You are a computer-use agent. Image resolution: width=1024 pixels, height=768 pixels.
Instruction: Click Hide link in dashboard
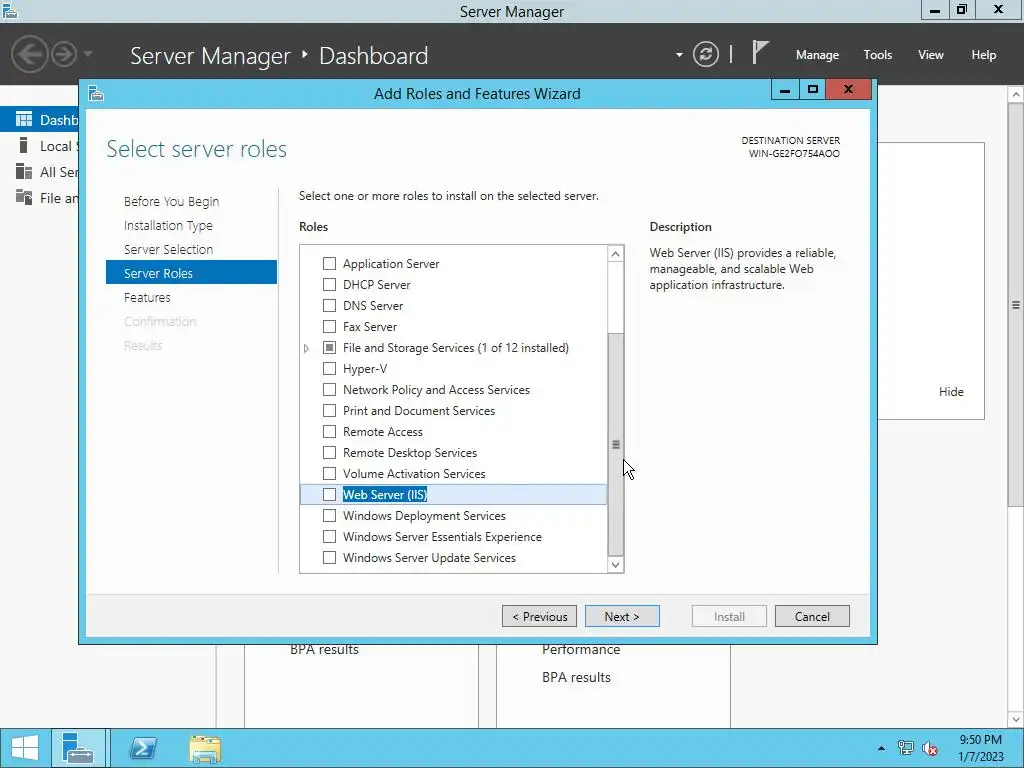tap(951, 391)
